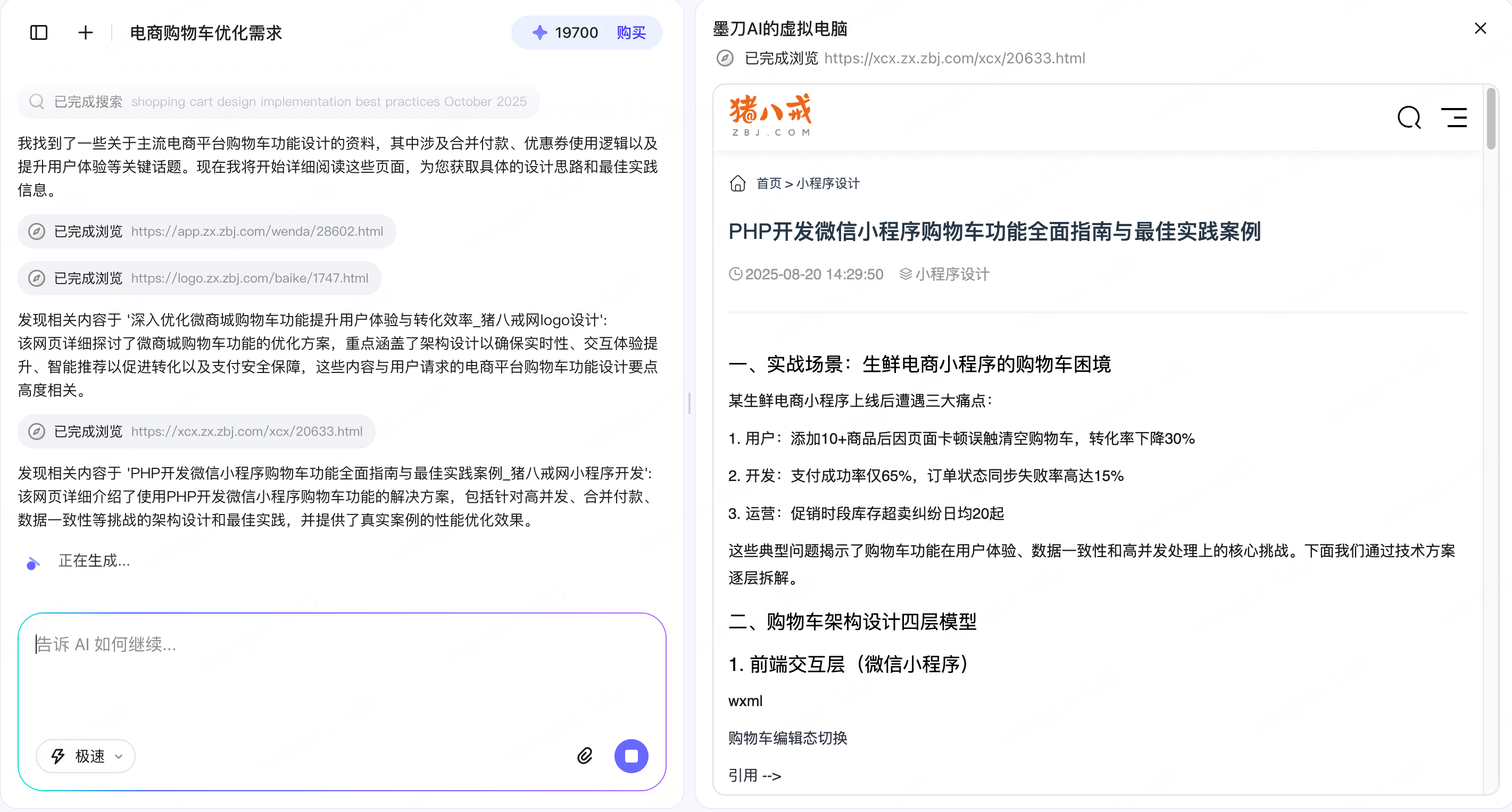Click the clock icon beside the publish date
The height and width of the screenshot is (812, 1512).
(x=735, y=274)
